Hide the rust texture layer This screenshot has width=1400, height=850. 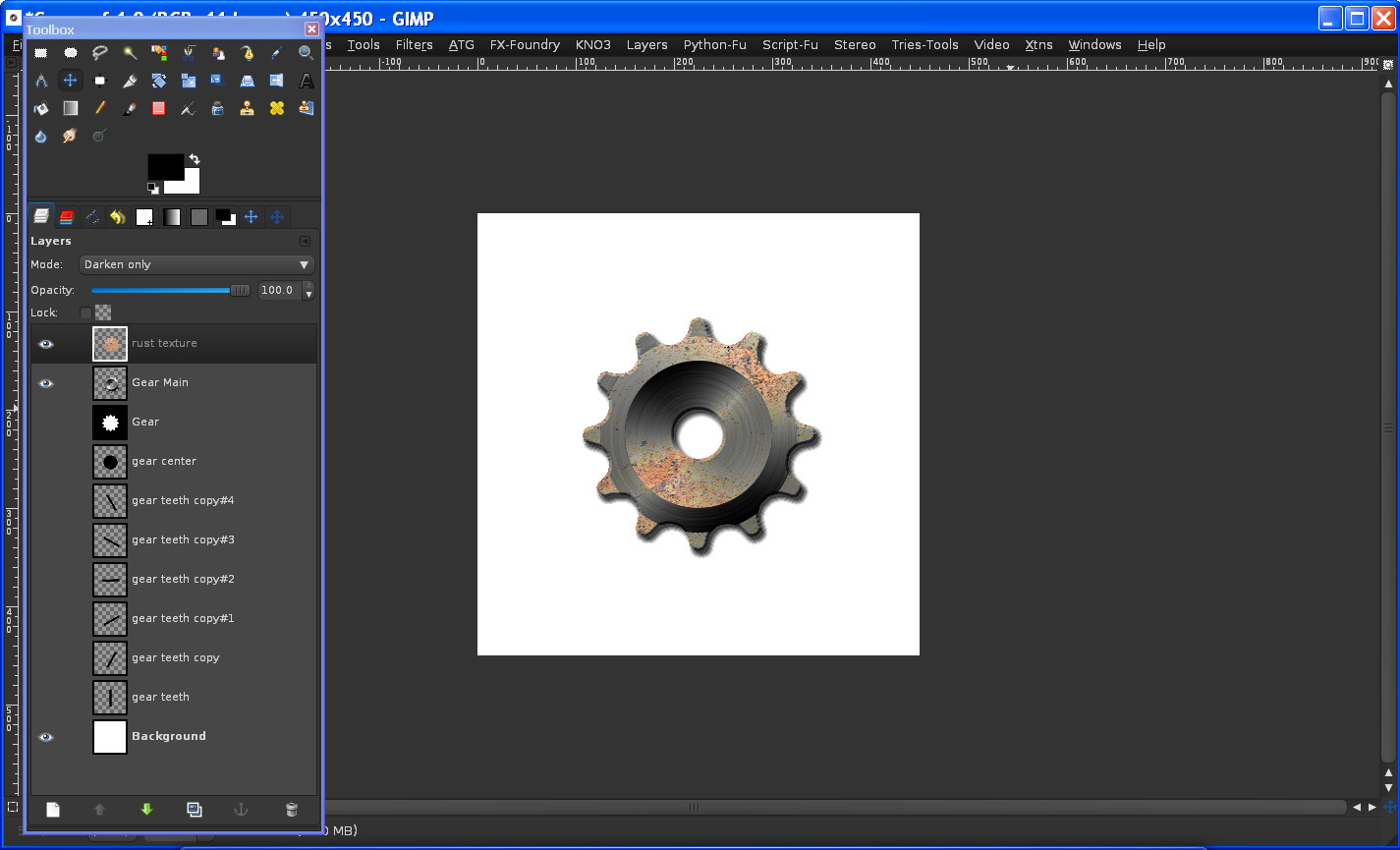45,343
